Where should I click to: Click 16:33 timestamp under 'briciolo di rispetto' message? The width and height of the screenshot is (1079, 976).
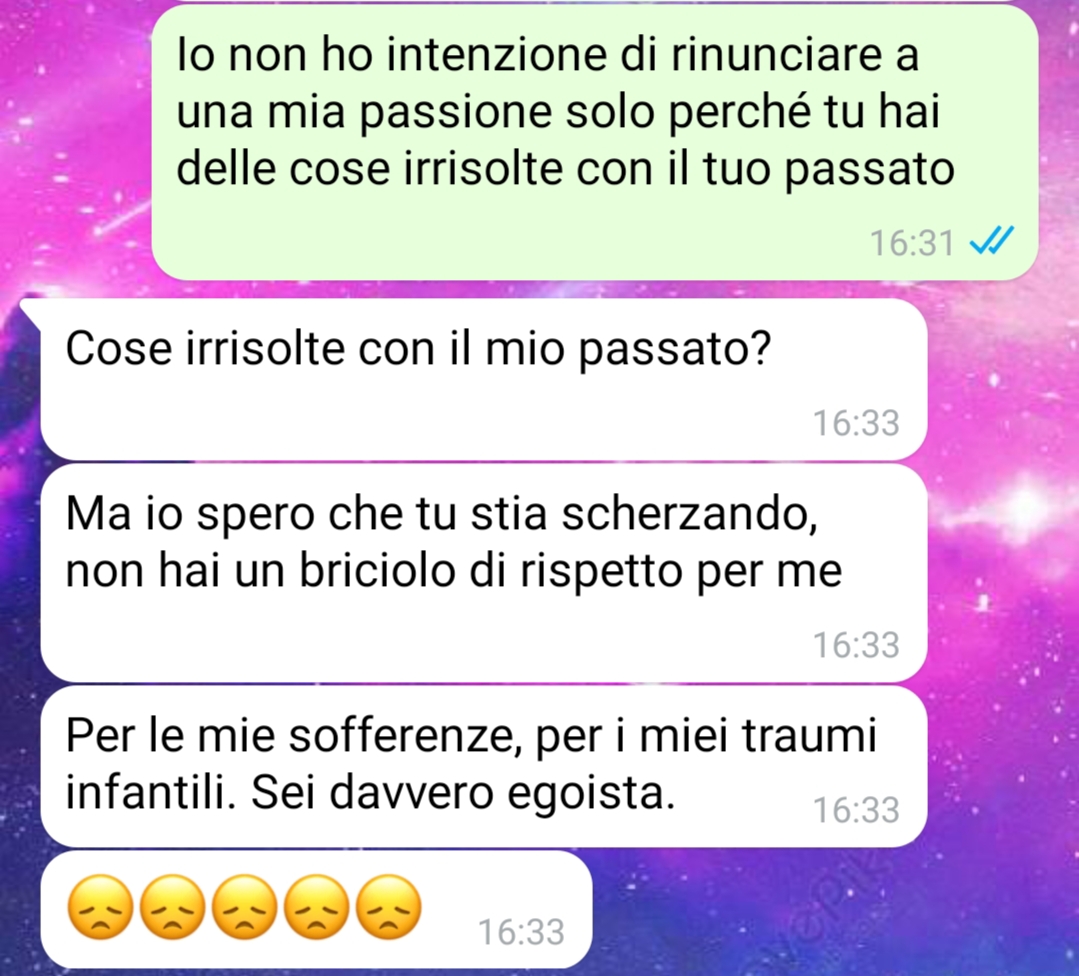pos(856,645)
